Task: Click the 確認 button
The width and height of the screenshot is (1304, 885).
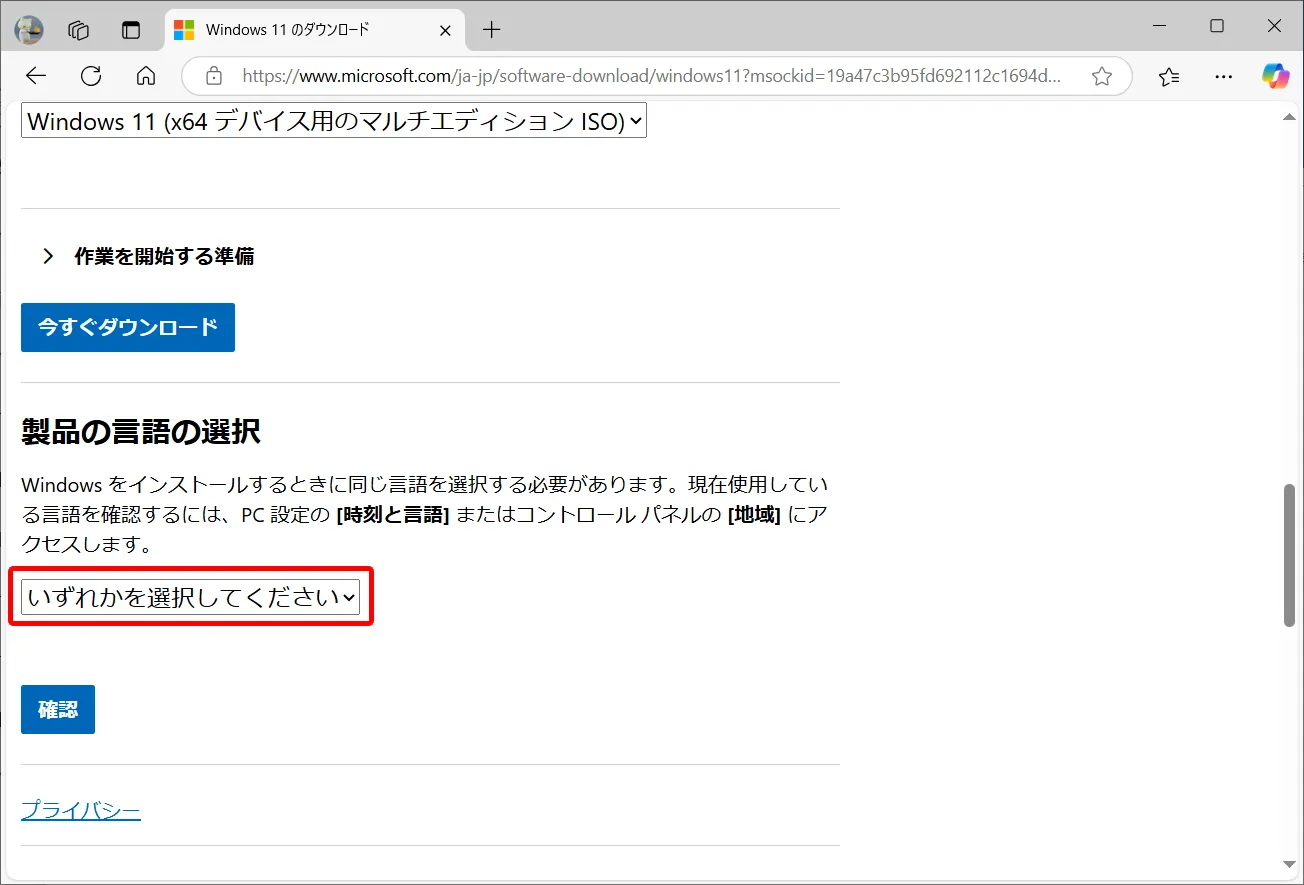Action: pos(58,709)
